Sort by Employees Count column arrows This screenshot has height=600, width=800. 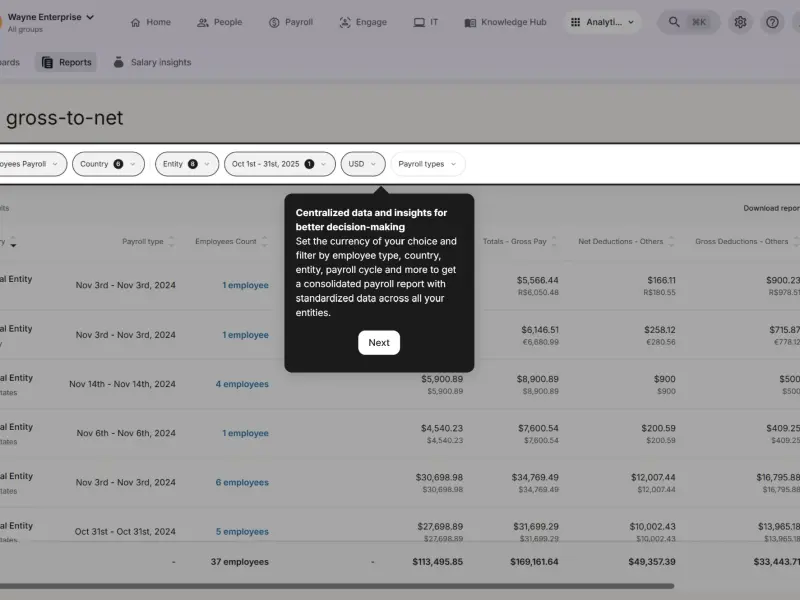click(x=264, y=241)
